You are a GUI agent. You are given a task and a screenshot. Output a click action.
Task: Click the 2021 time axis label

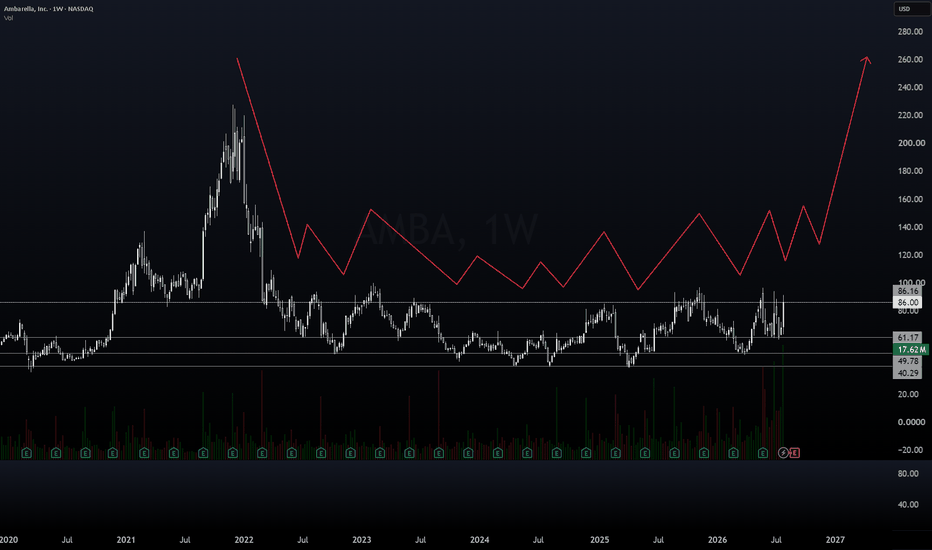coord(125,540)
